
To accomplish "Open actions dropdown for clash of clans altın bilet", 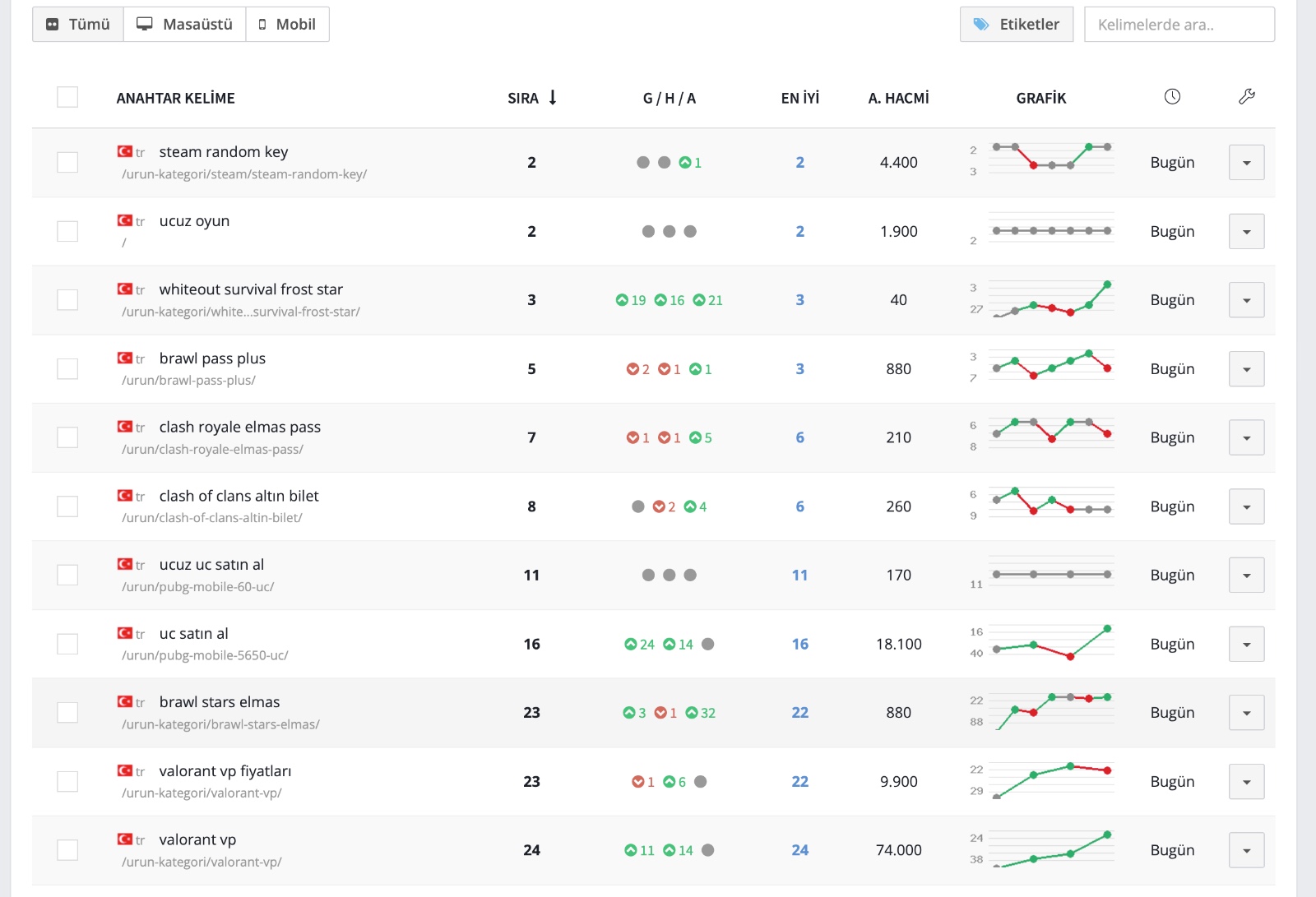I will coord(1246,506).
